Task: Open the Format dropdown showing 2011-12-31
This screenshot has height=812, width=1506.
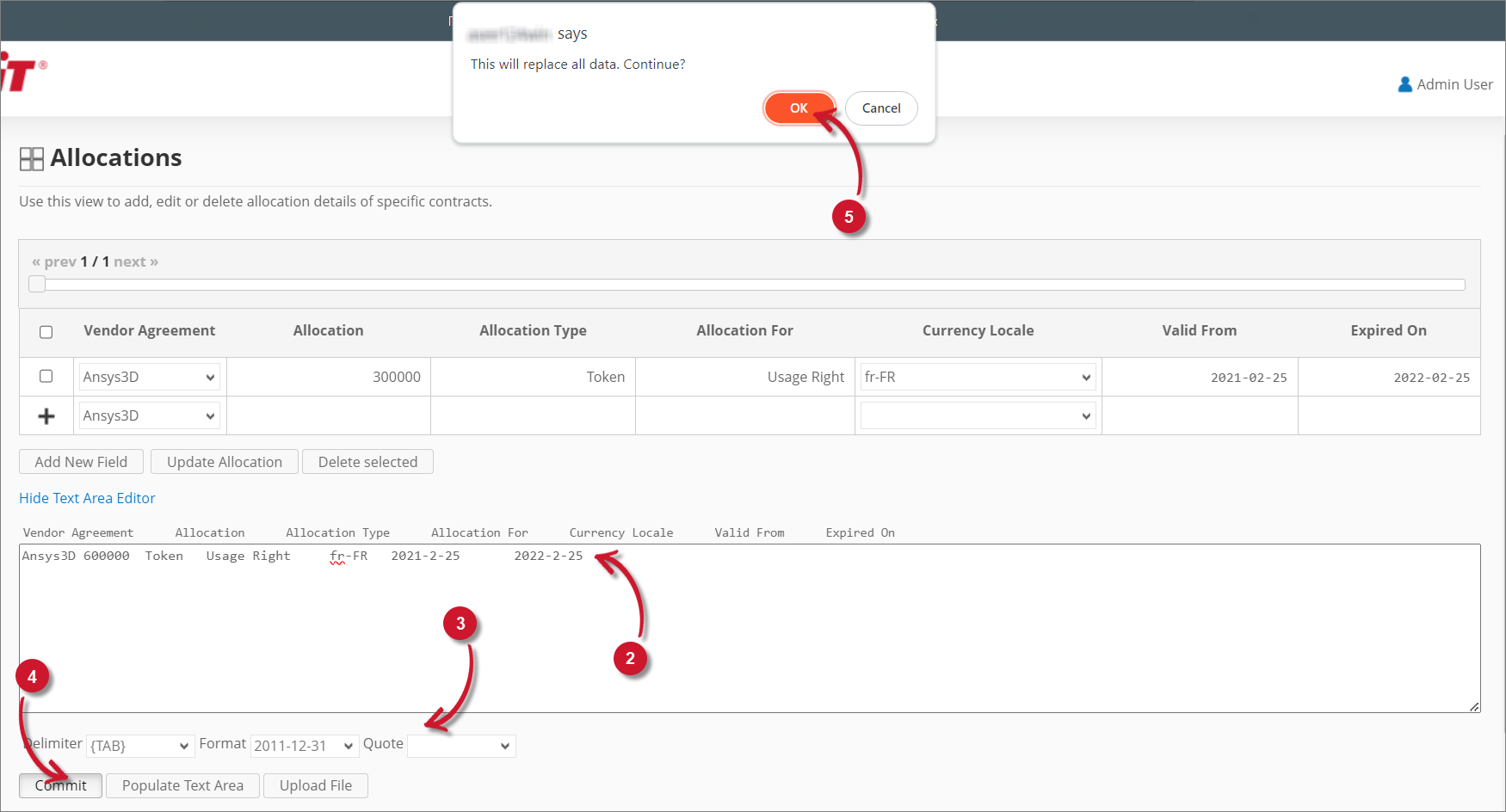Action: tap(304, 746)
